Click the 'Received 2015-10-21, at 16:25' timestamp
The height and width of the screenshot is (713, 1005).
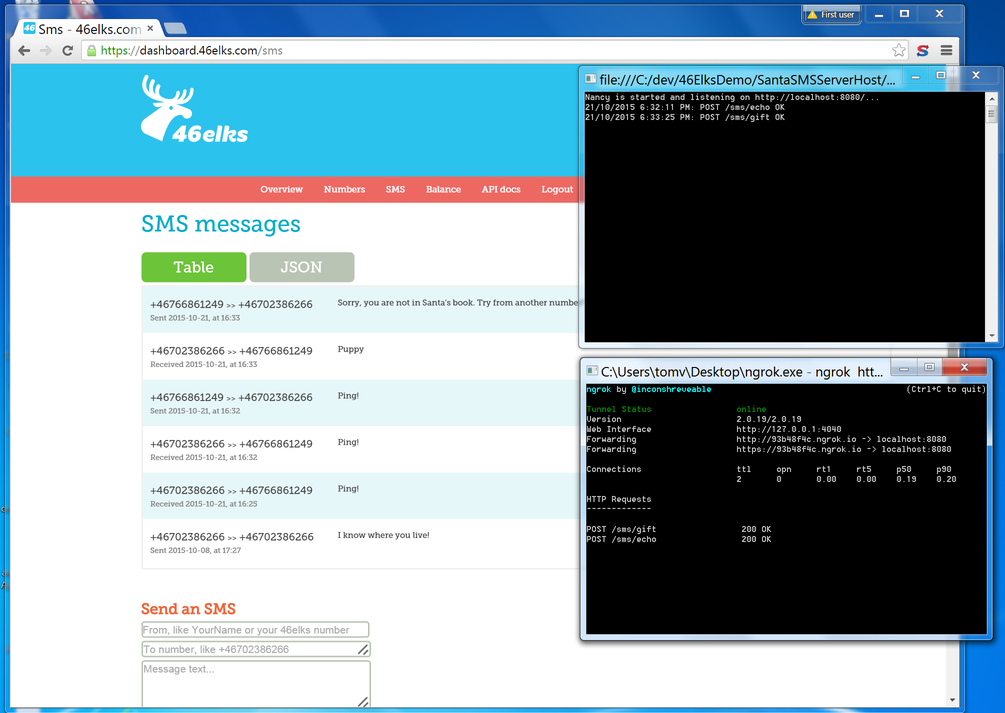pyautogui.click(x=204, y=504)
